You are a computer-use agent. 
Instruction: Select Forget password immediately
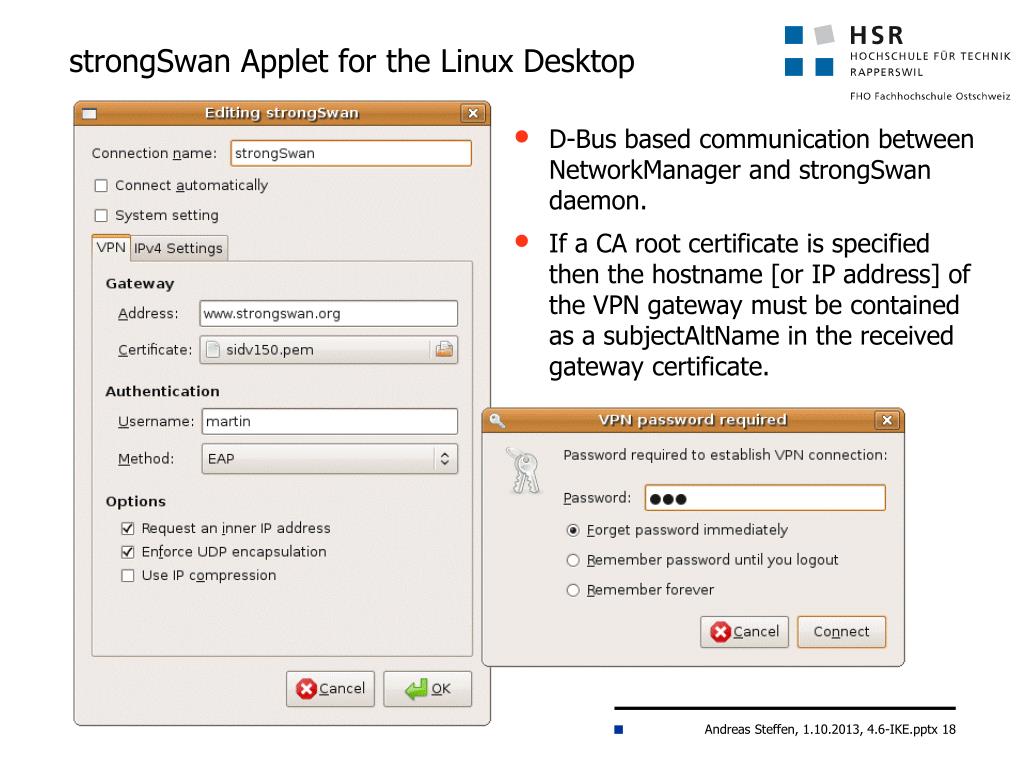coord(573,530)
